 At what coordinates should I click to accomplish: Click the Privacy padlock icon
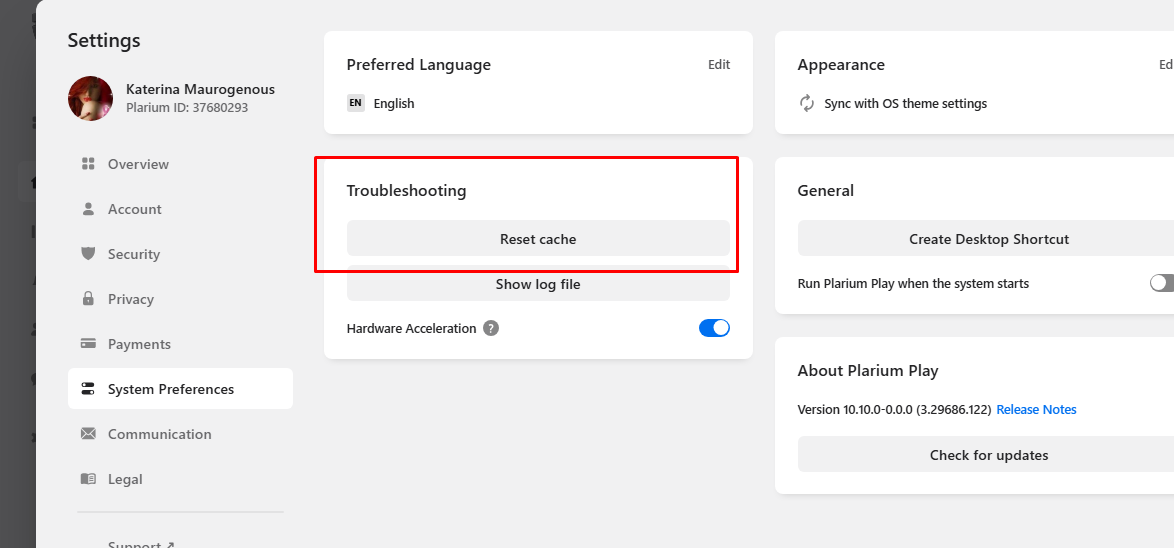tap(88, 299)
